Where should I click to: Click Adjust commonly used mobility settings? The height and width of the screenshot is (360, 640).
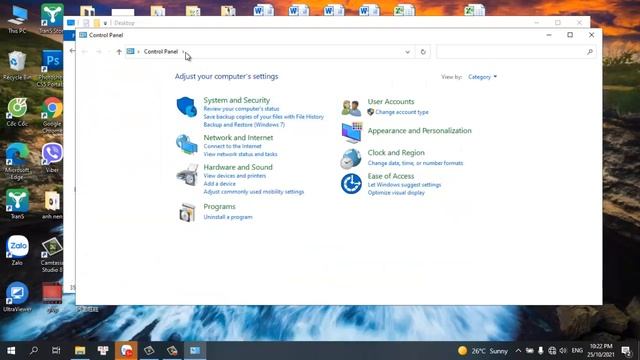[253, 192]
